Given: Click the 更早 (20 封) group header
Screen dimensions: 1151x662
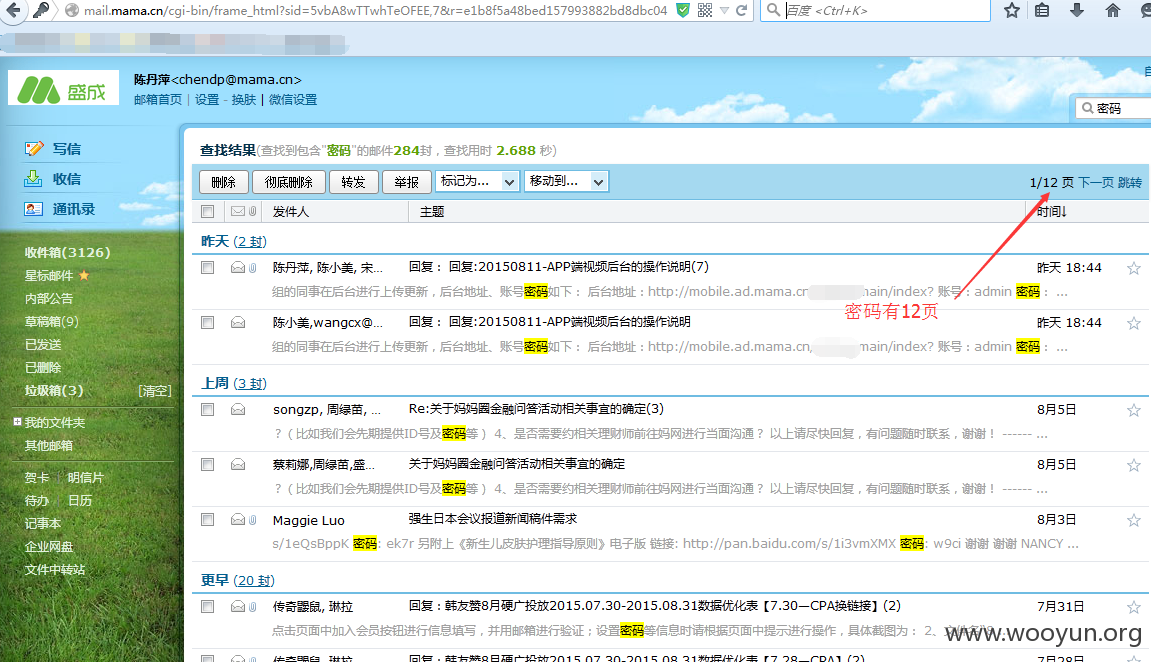Looking at the screenshot, I should (x=238, y=581).
